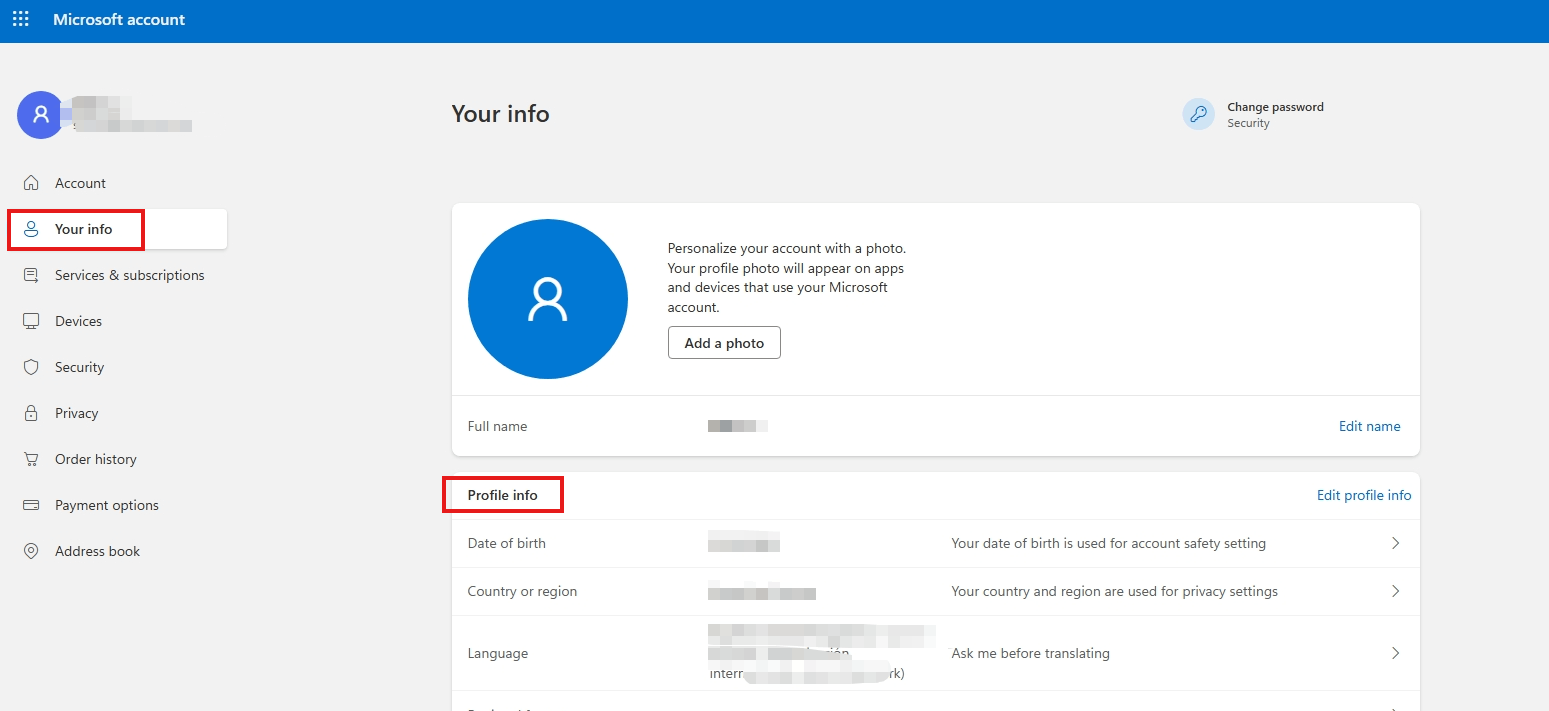Click the country and region privacy description
1549x711 pixels.
tap(1114, 591)
